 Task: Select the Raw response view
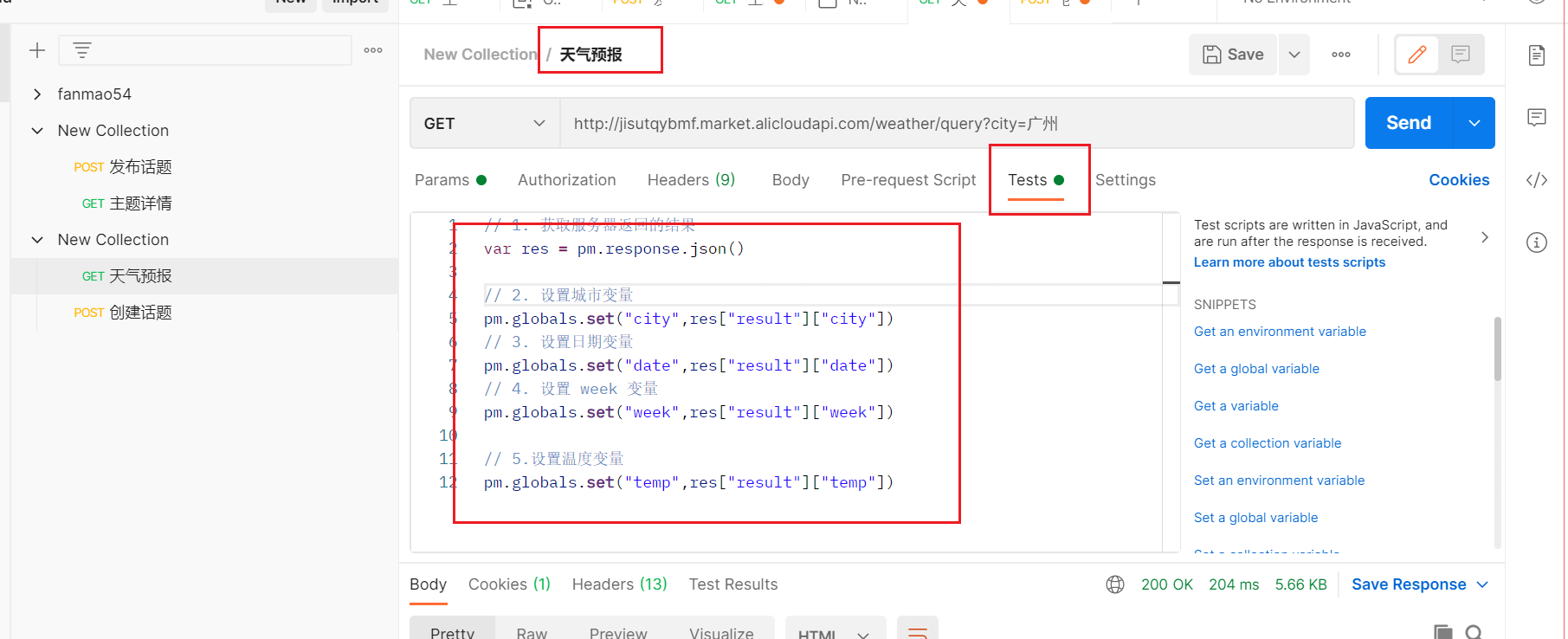pos(532,632)
